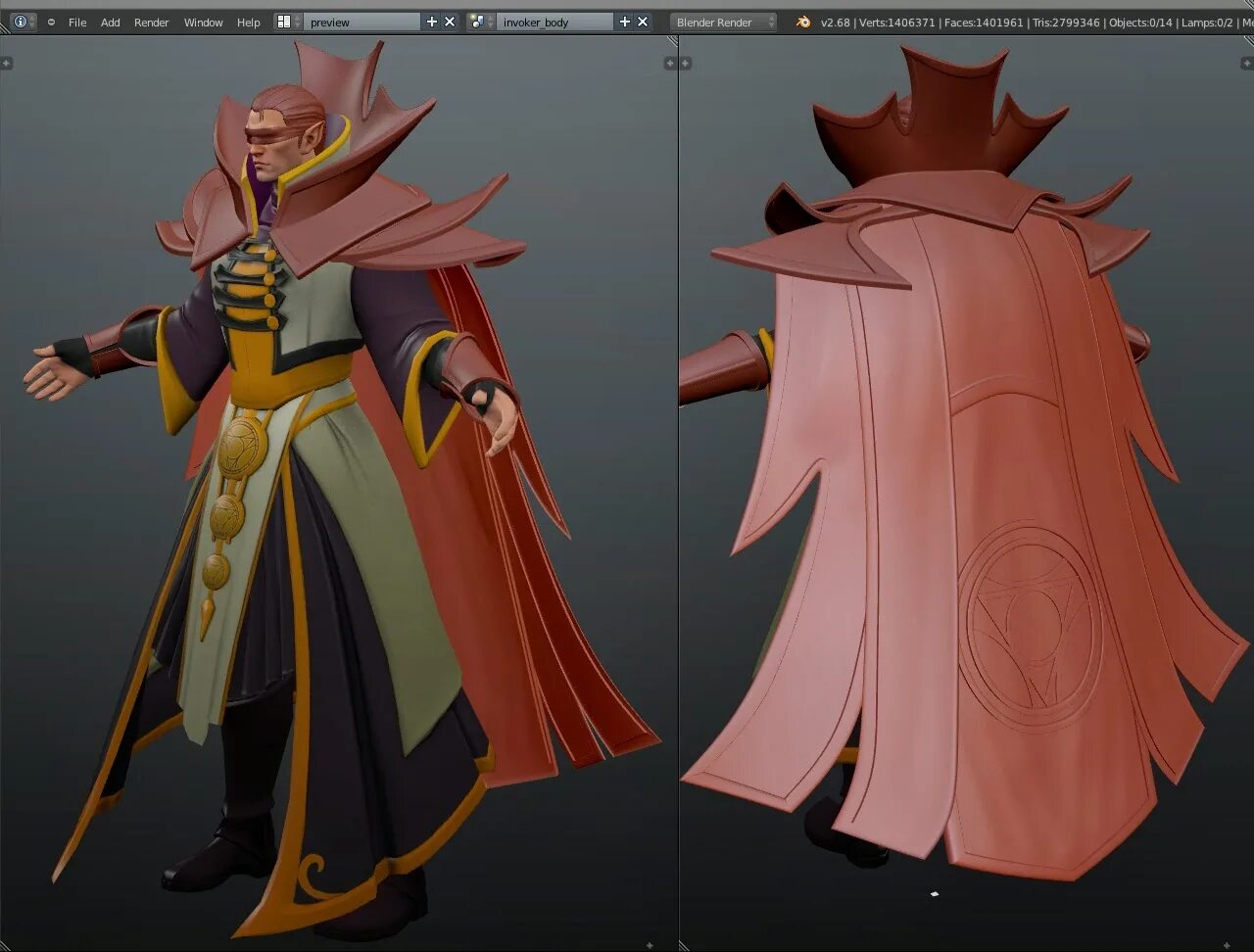Click the 'Verts:1406371' statistic

click(x=895, y=22)
